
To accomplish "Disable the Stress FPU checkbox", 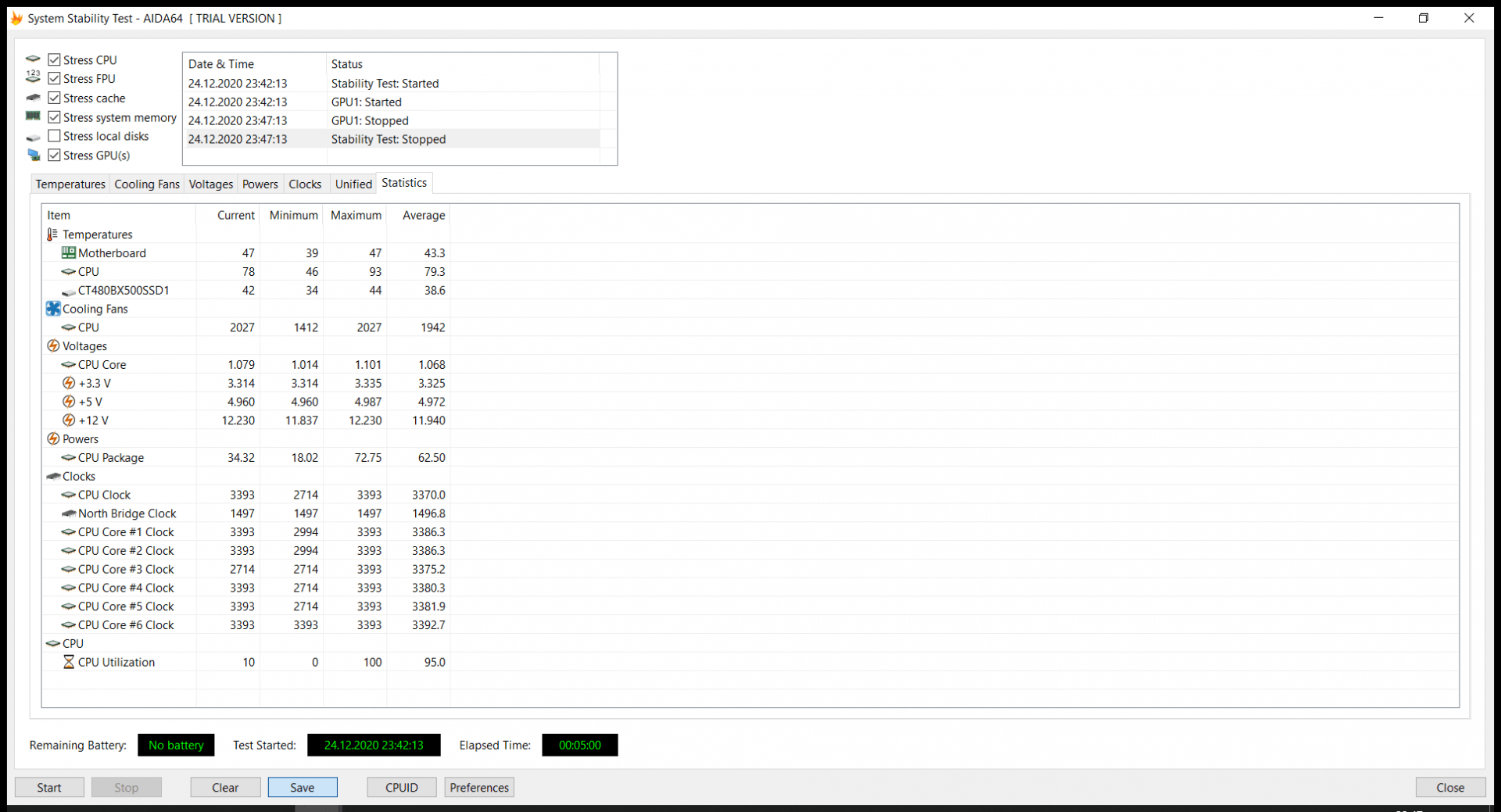I will pos(54,77).
